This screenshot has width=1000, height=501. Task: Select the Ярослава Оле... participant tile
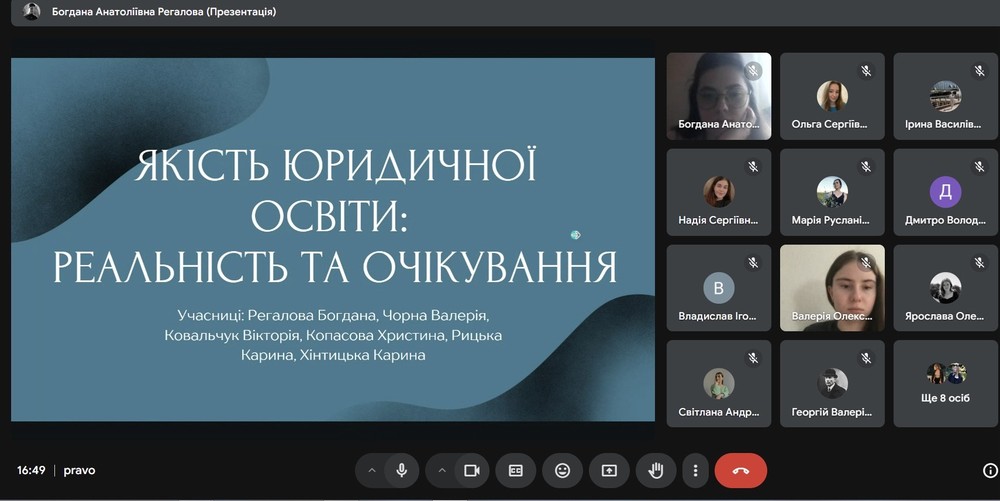pos(945,288)
